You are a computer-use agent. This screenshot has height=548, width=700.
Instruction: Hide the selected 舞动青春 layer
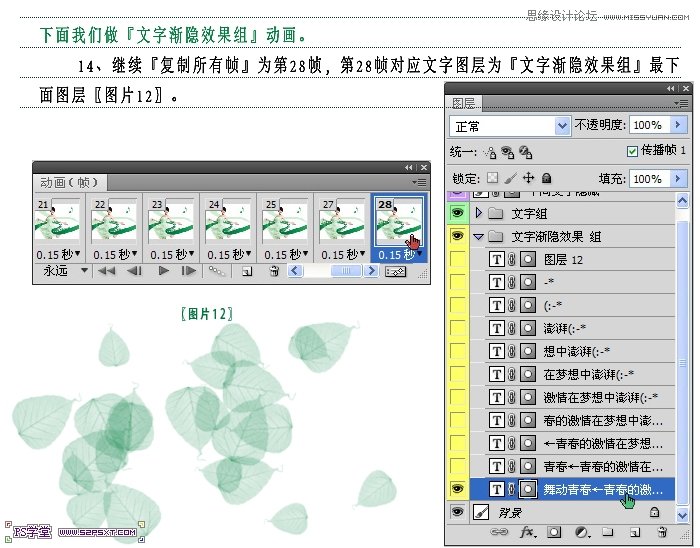click(x=457, y=489)
